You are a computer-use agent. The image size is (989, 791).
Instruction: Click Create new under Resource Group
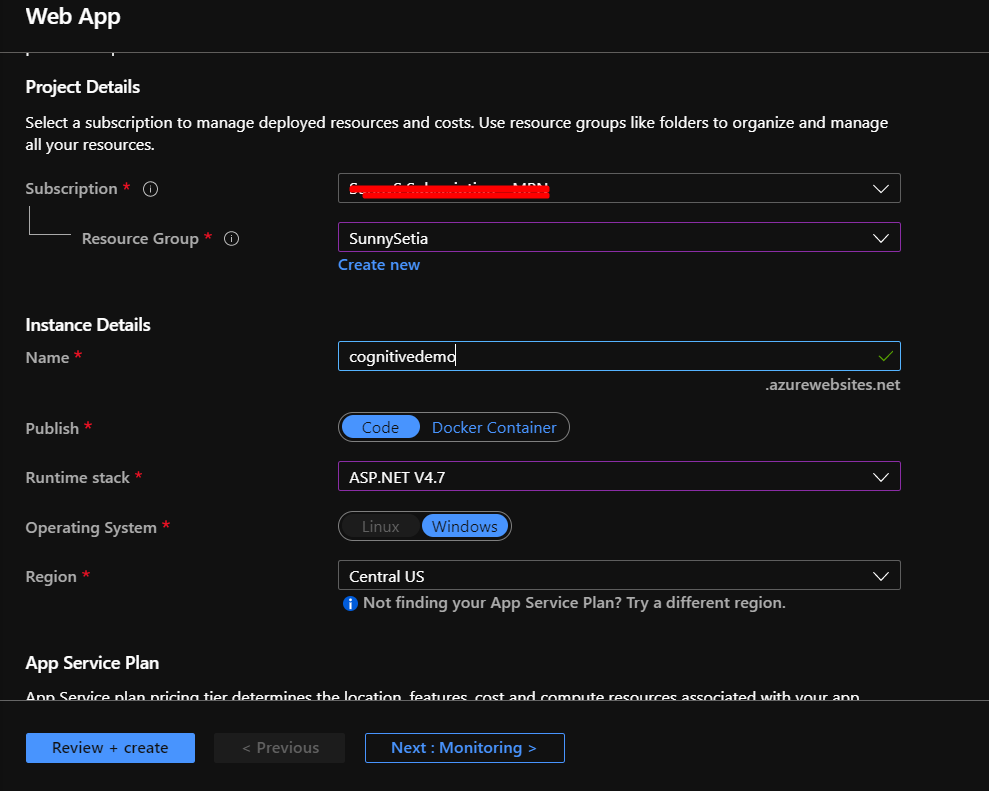378,264
